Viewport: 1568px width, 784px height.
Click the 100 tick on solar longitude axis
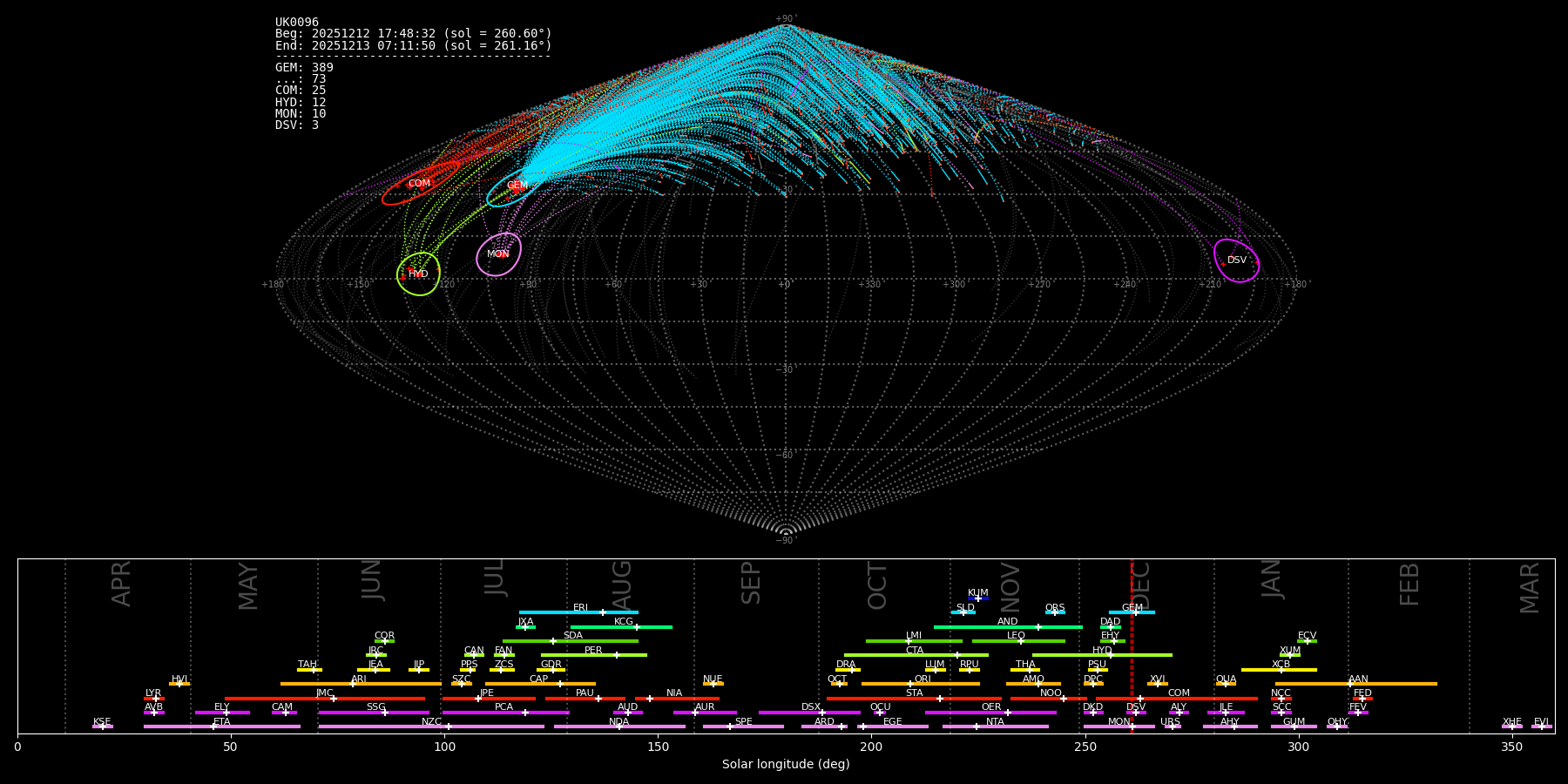444,747
